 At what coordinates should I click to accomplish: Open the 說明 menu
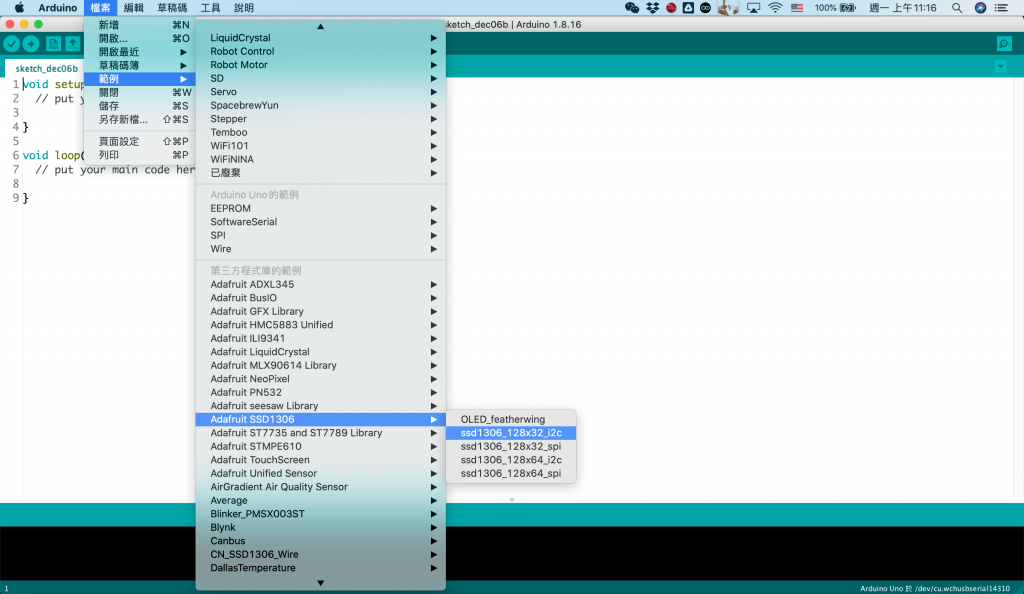click(244, 8)
